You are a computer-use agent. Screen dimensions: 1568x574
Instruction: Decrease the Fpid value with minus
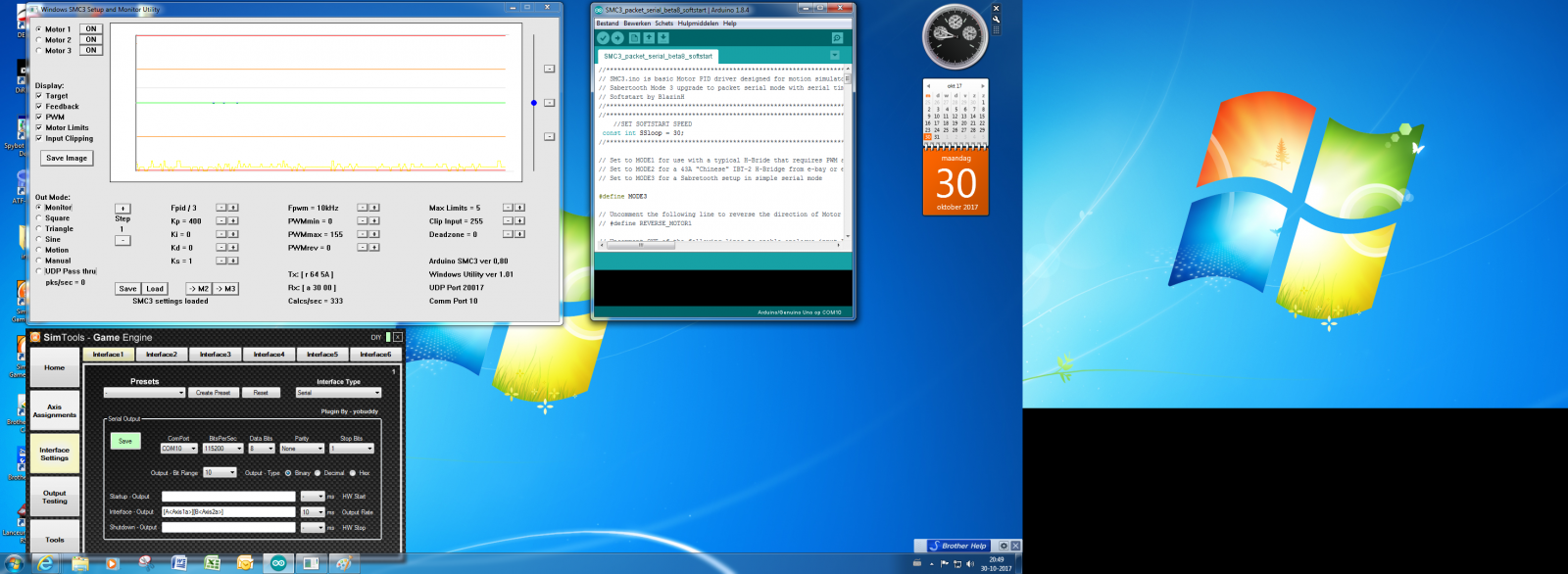(x=221, y=208)
